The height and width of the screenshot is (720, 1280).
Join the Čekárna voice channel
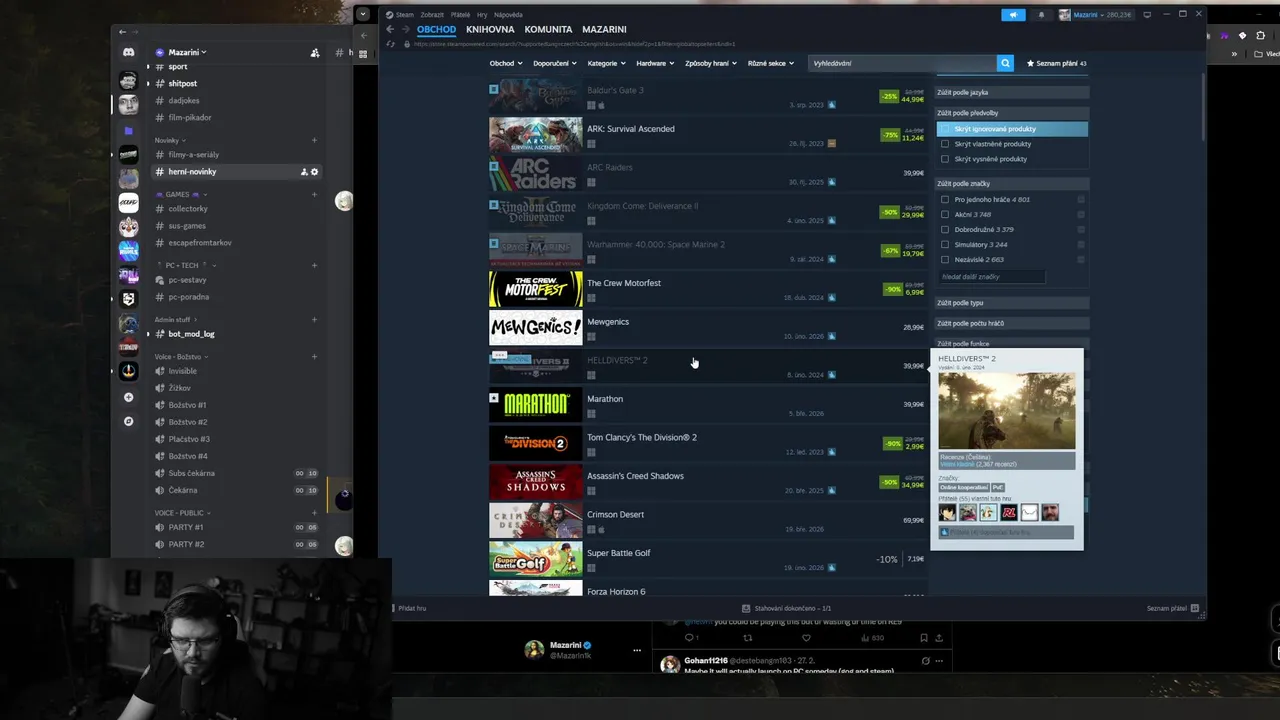183,490
